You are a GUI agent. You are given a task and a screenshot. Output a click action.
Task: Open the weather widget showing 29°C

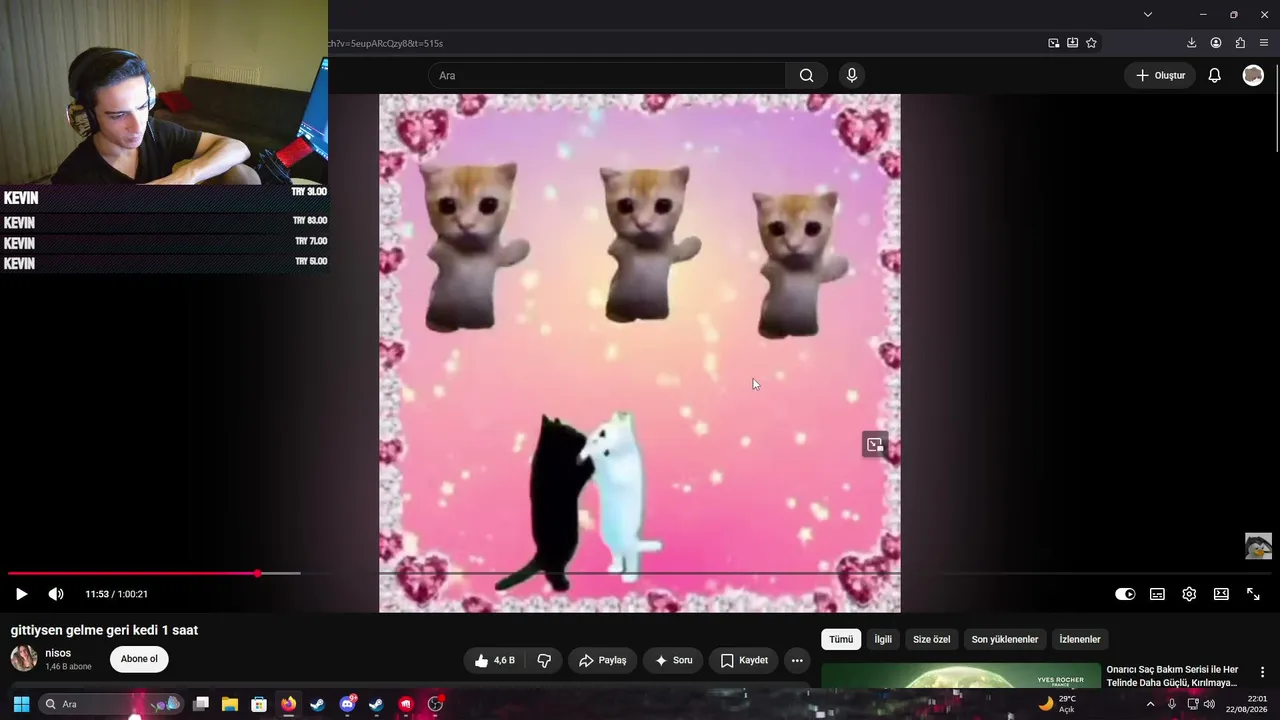(1057, 704)
